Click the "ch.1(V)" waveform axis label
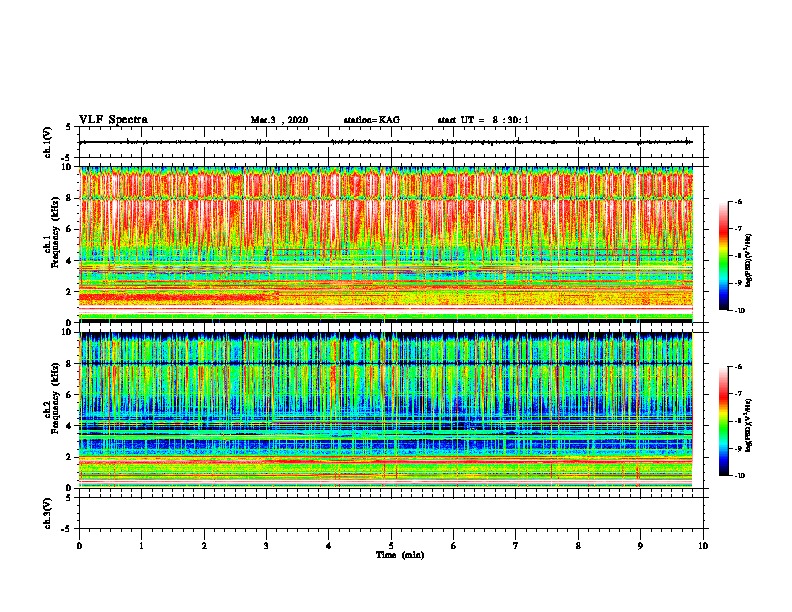 (47, 142)
